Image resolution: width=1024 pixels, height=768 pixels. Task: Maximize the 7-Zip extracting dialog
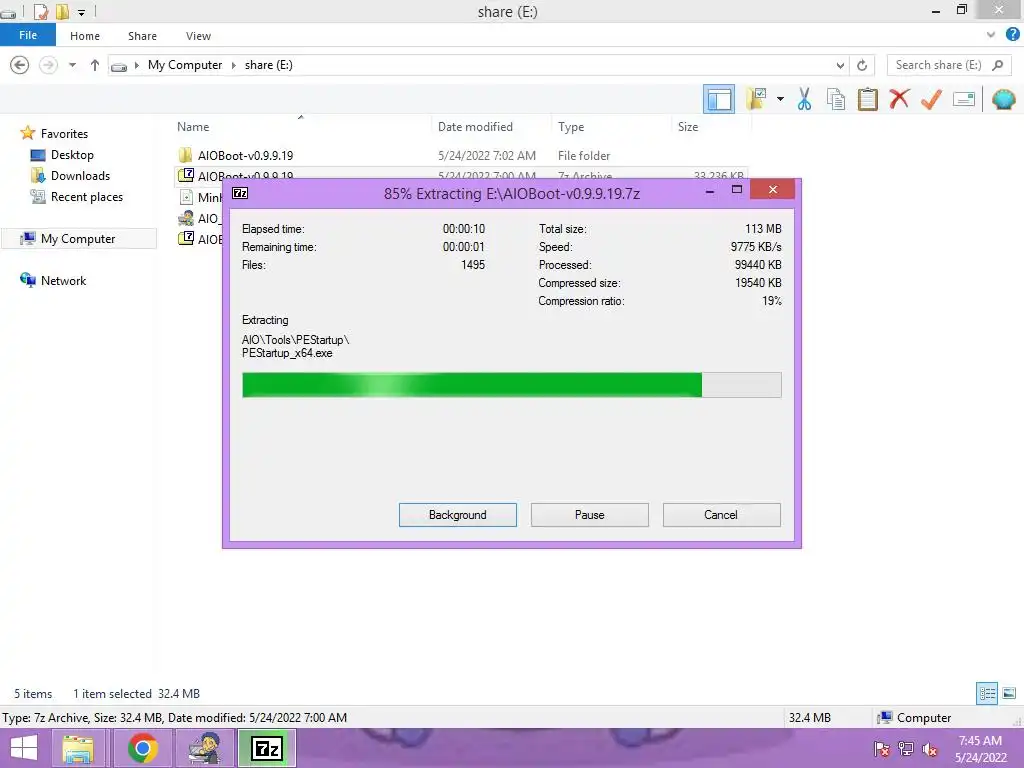point(737,190)
